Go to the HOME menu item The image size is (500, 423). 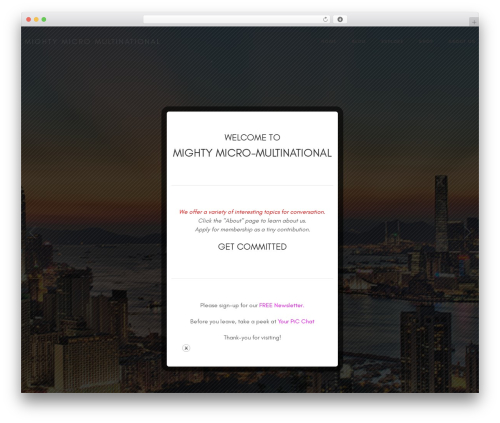coord(329,41)
